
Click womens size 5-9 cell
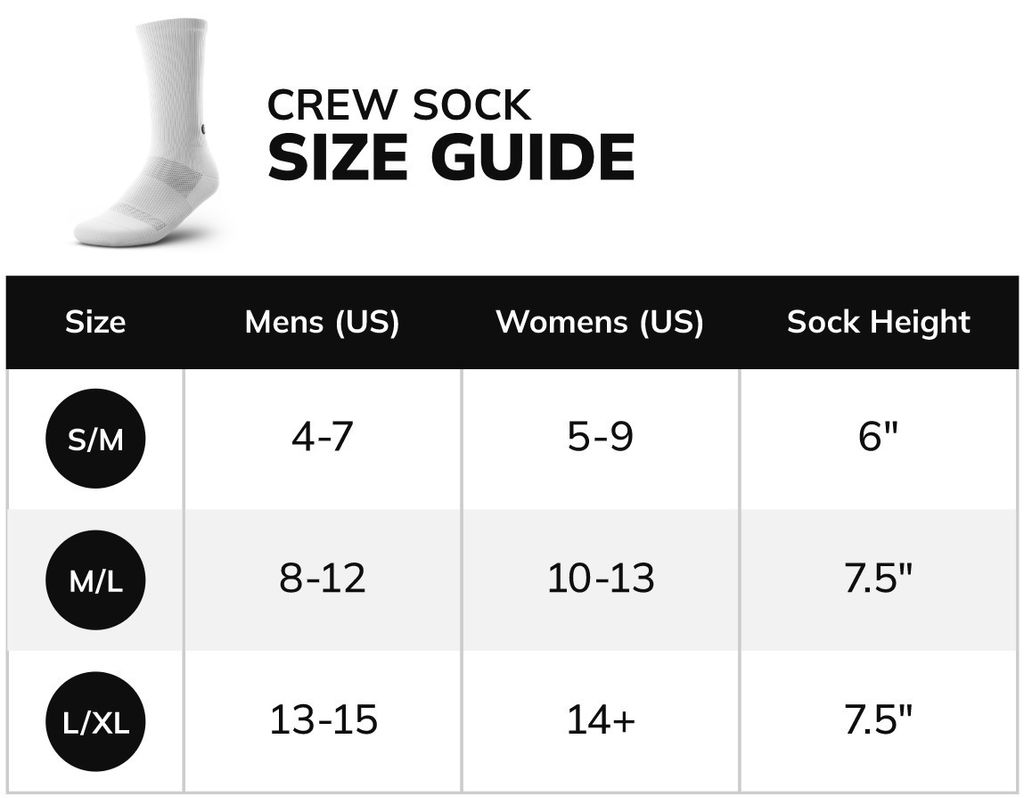600,438
